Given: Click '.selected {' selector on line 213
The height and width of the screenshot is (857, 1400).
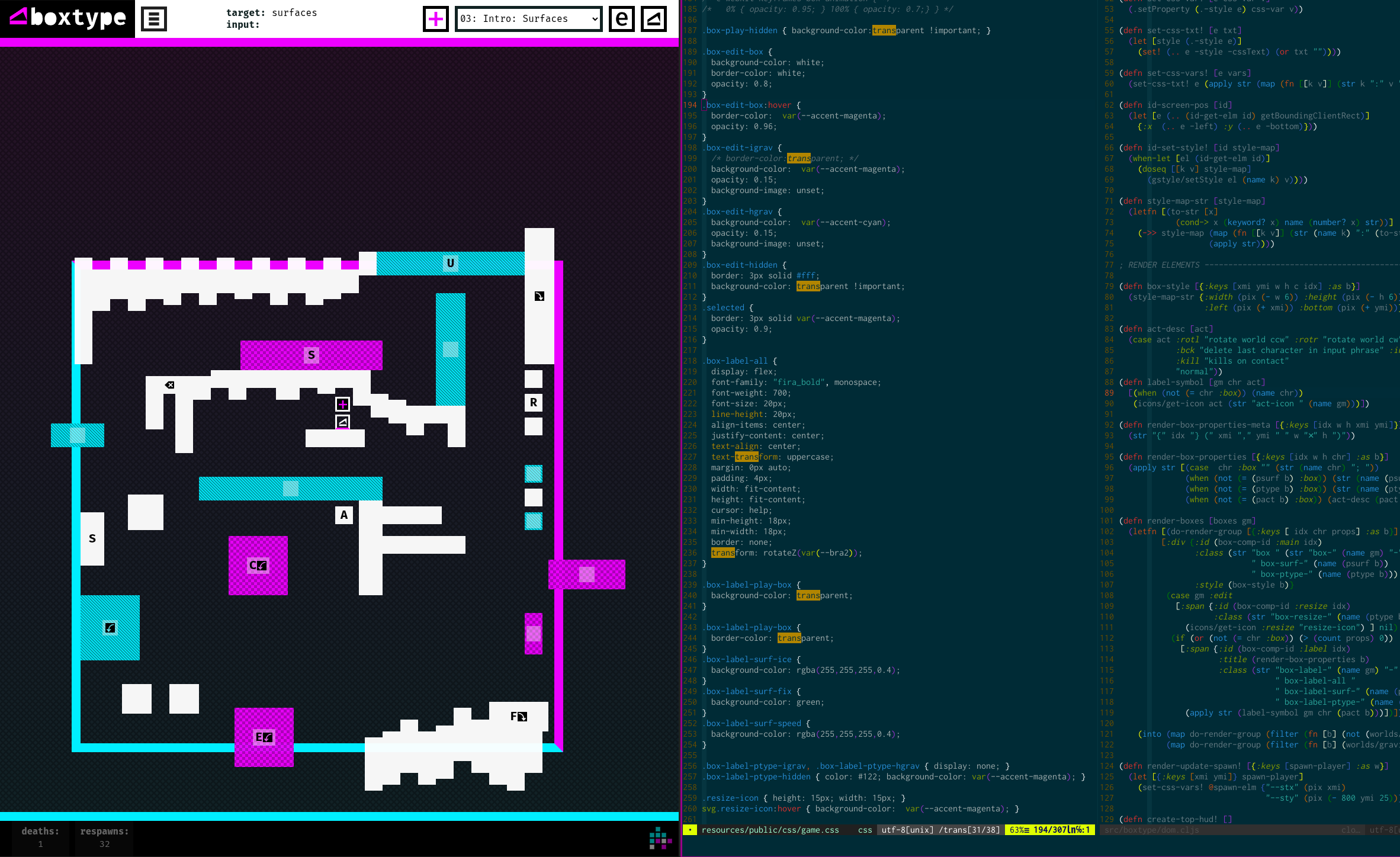Looking at the screenshot, I should pyautogui.click(x=727, y=307).
